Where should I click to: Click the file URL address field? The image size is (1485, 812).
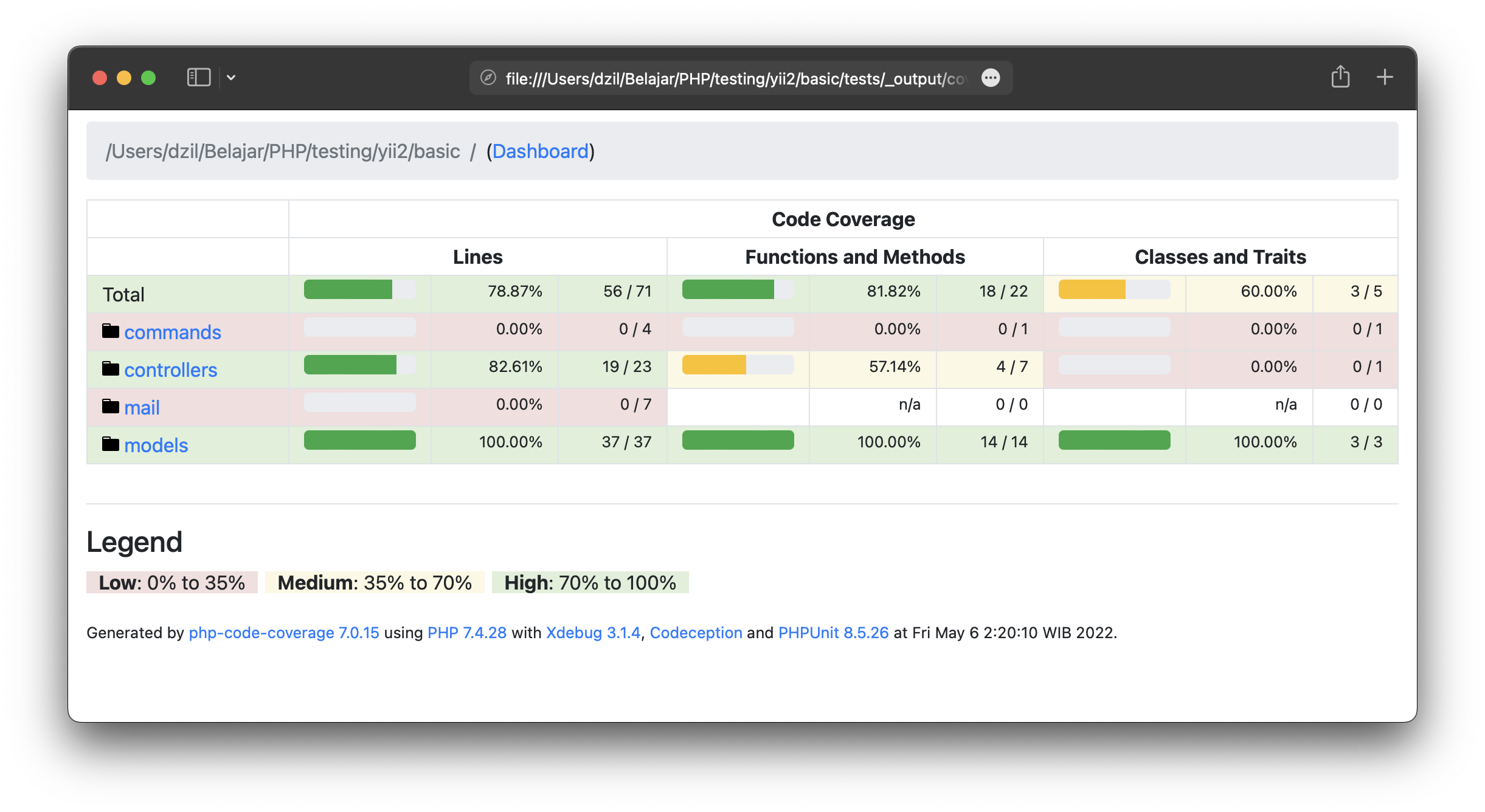tap(735, 78)
